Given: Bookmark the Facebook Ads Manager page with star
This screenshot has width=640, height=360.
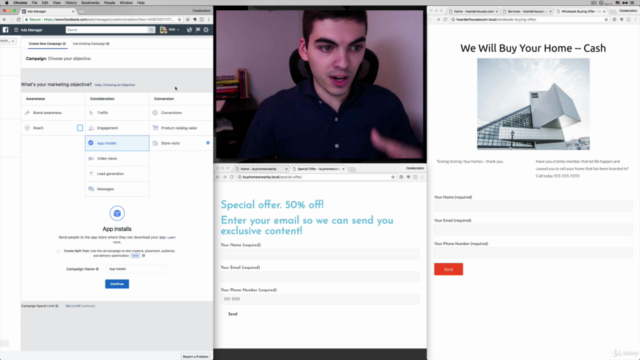Looking at the screenshot, I should pos(179,19).
